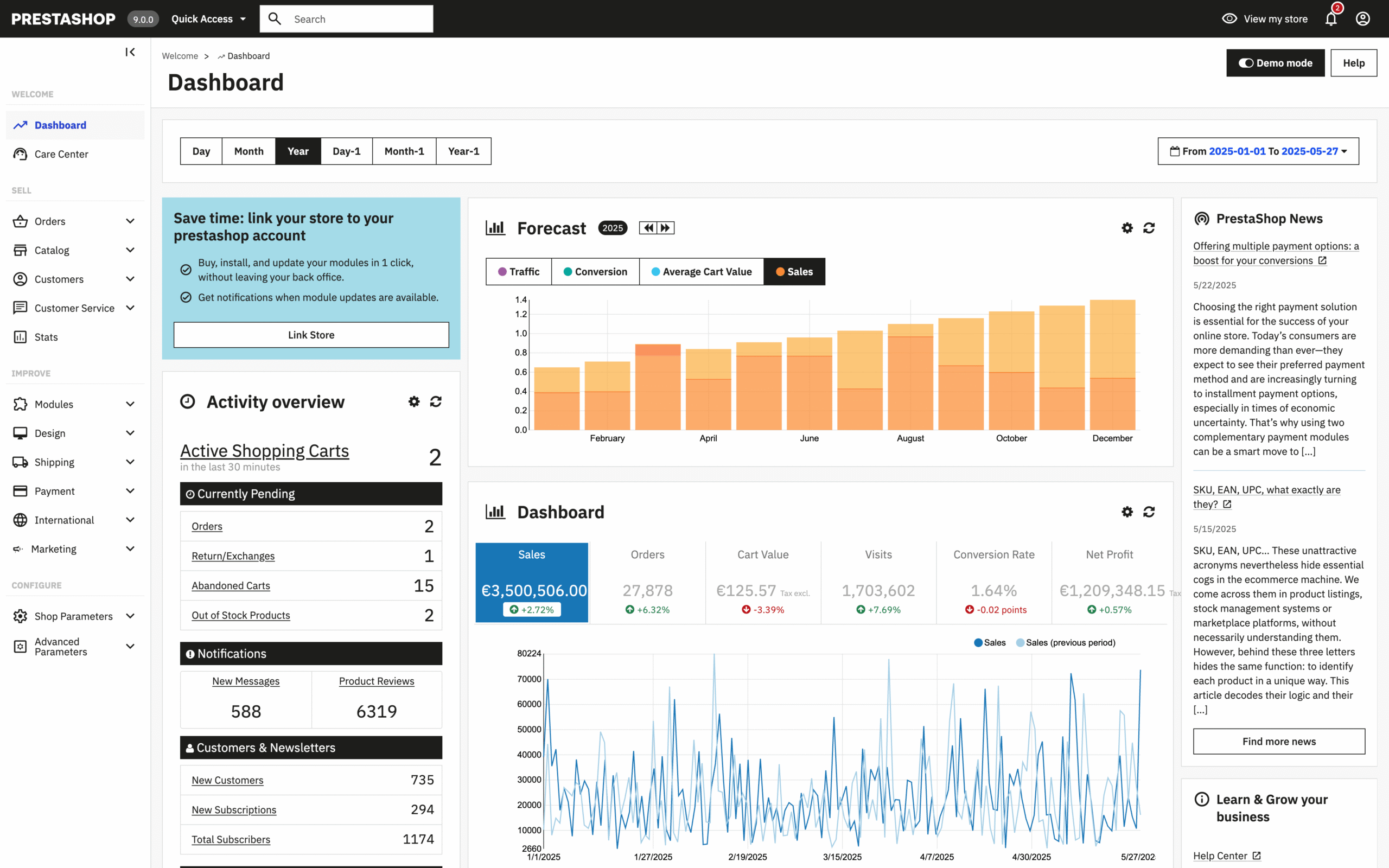Viewport: 1389px width, 868px height.
Task: Click the Link Store button
Action: click(x=310, y=335)
